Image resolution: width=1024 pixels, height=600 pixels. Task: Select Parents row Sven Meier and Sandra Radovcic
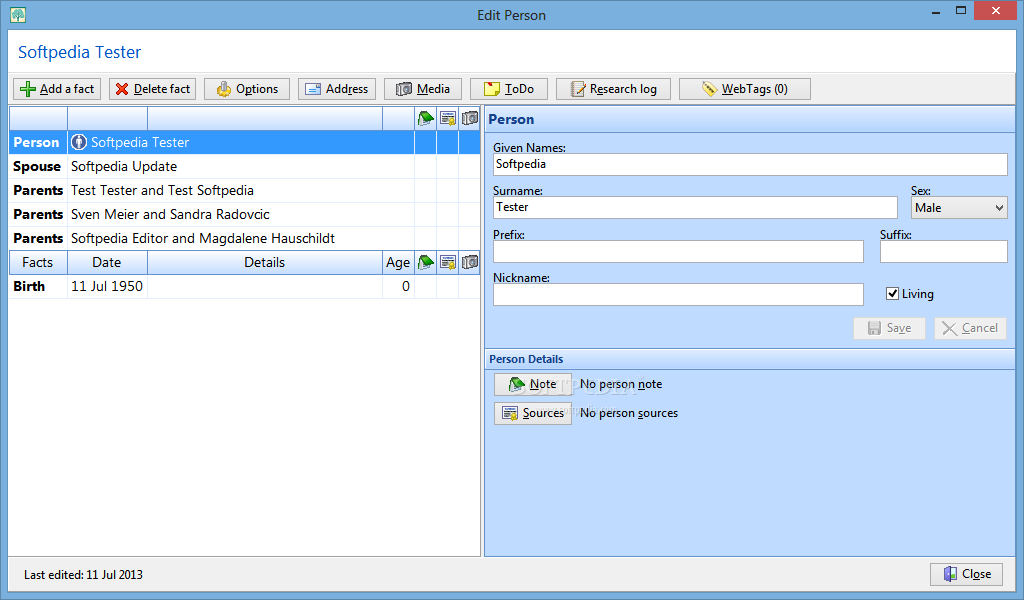pos(244,214)
